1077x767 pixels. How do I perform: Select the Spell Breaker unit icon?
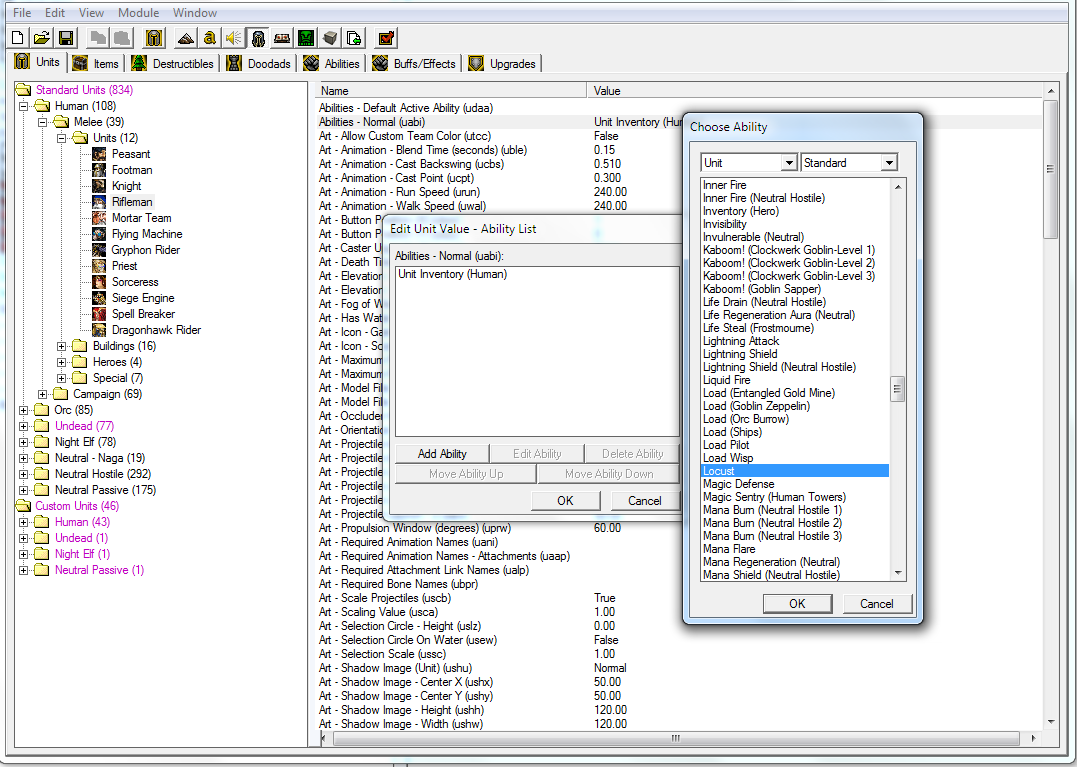pos(100,314)
